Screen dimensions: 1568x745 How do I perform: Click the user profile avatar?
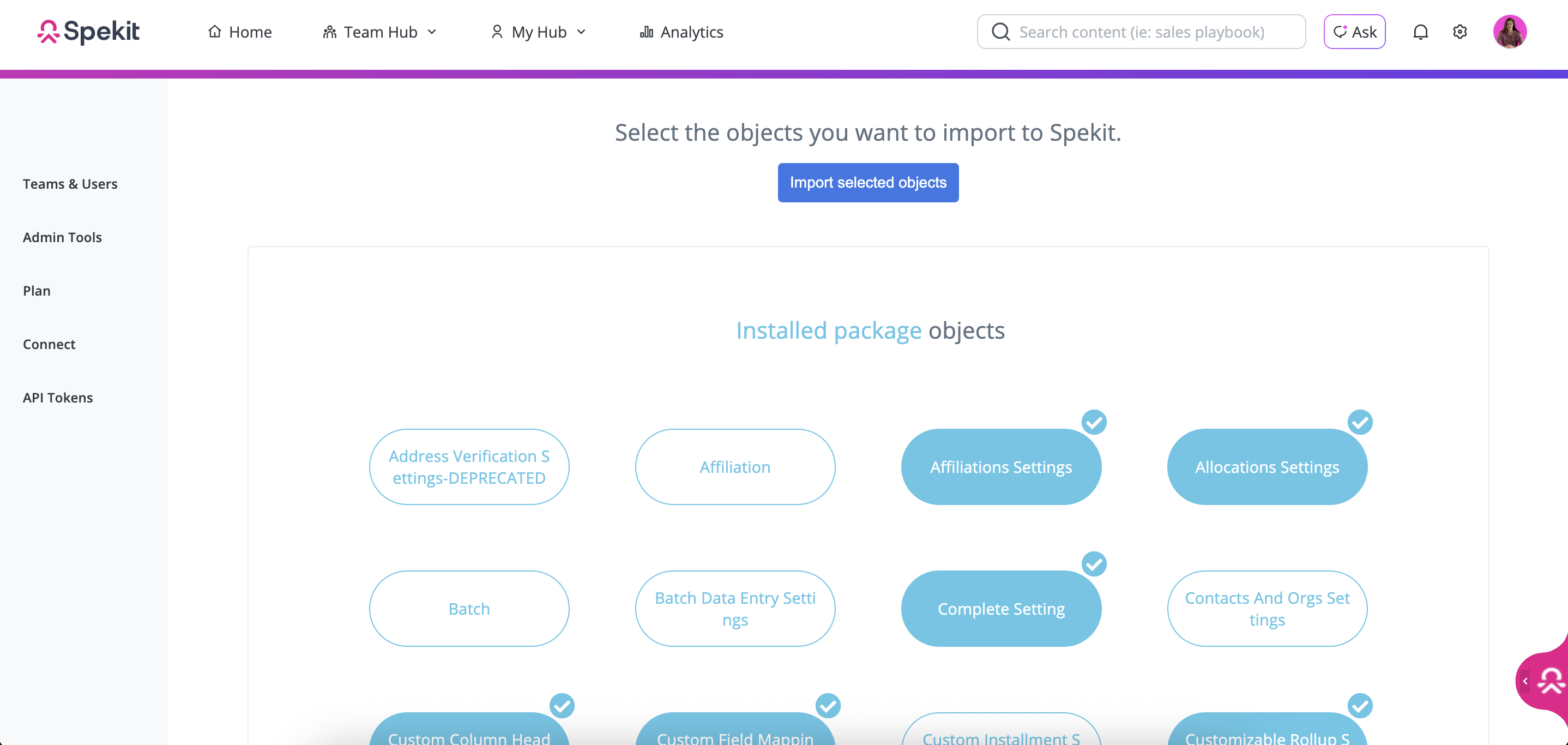1510,32
